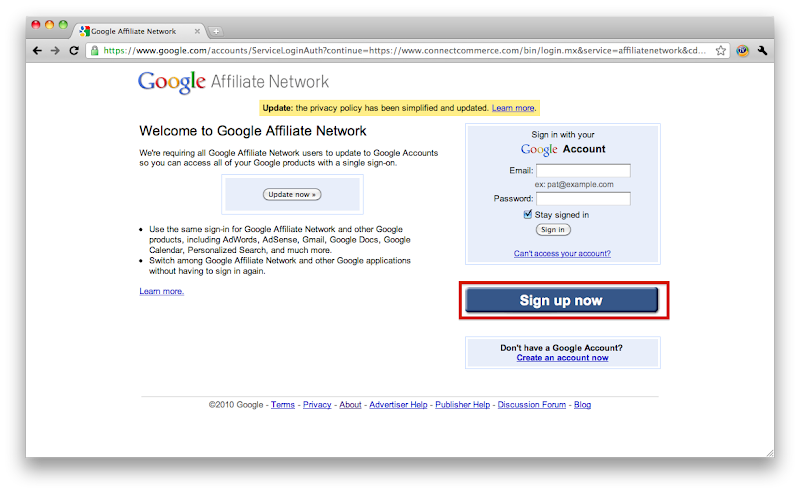Open the Discussion Forum footer link
Viewport: 800px width, 493px height.
[x=532, y=405]
